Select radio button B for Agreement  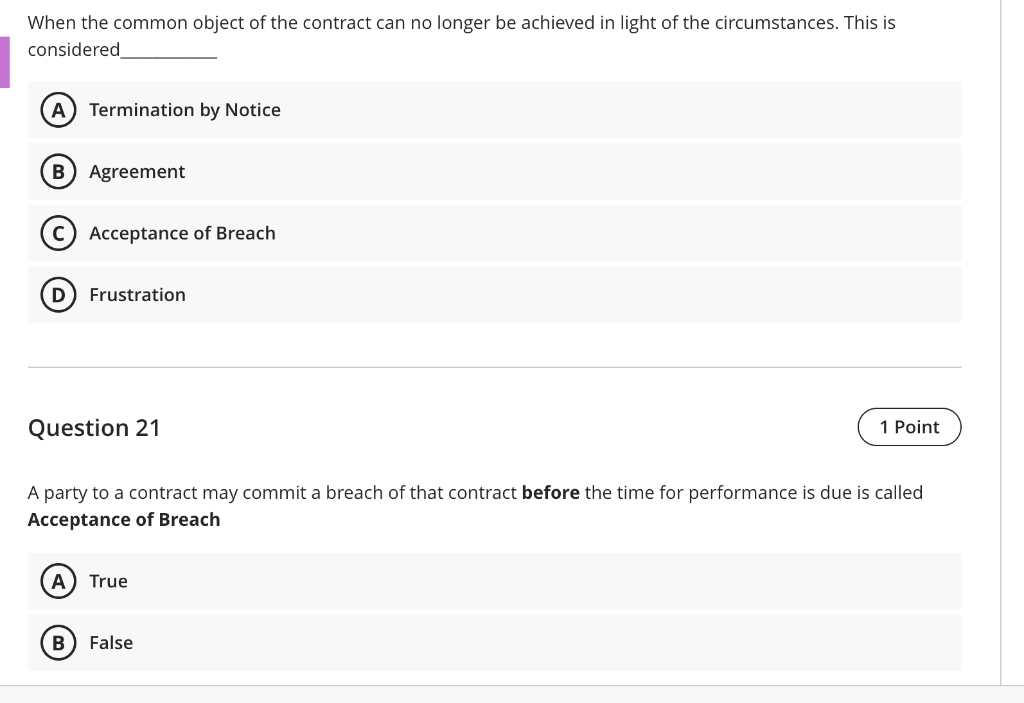coord(57,171)
